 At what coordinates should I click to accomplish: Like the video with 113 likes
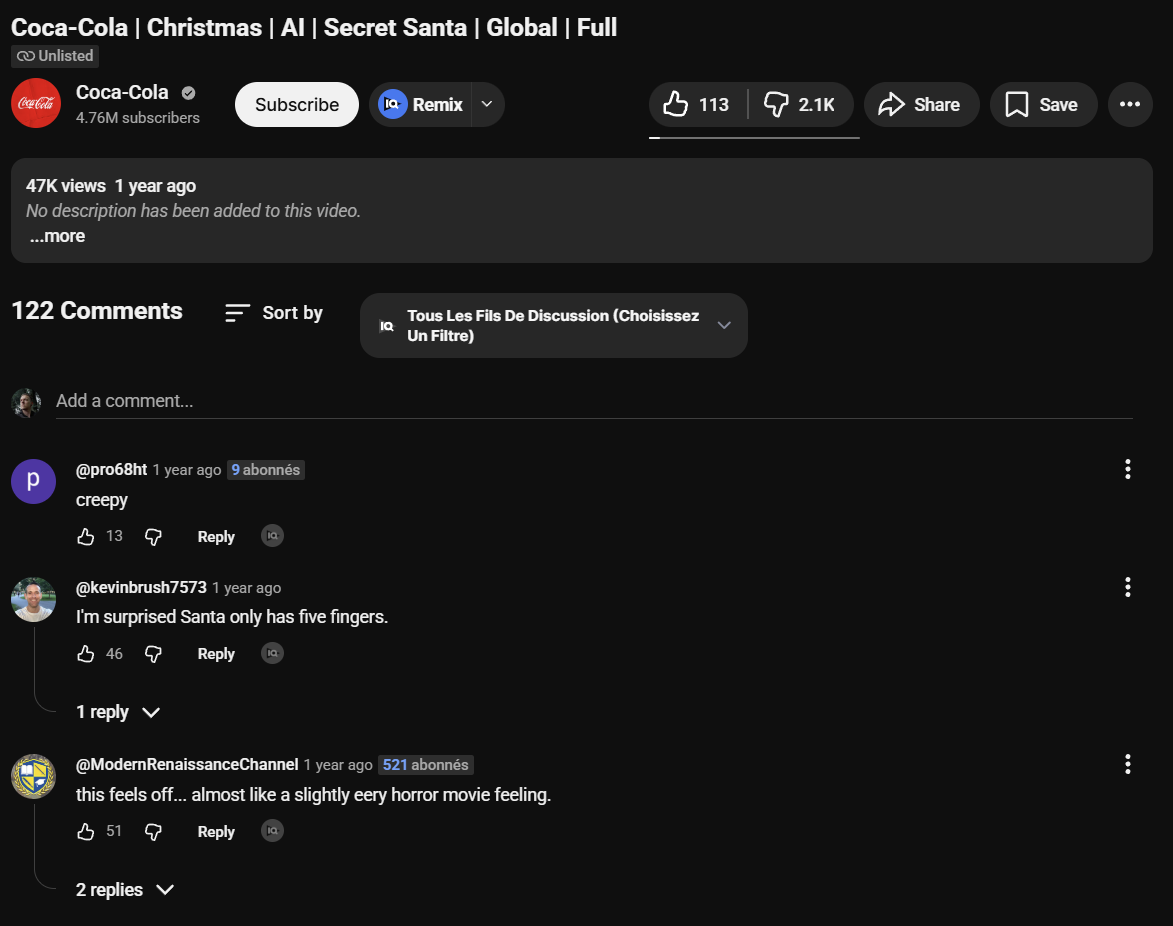[697, 105]
